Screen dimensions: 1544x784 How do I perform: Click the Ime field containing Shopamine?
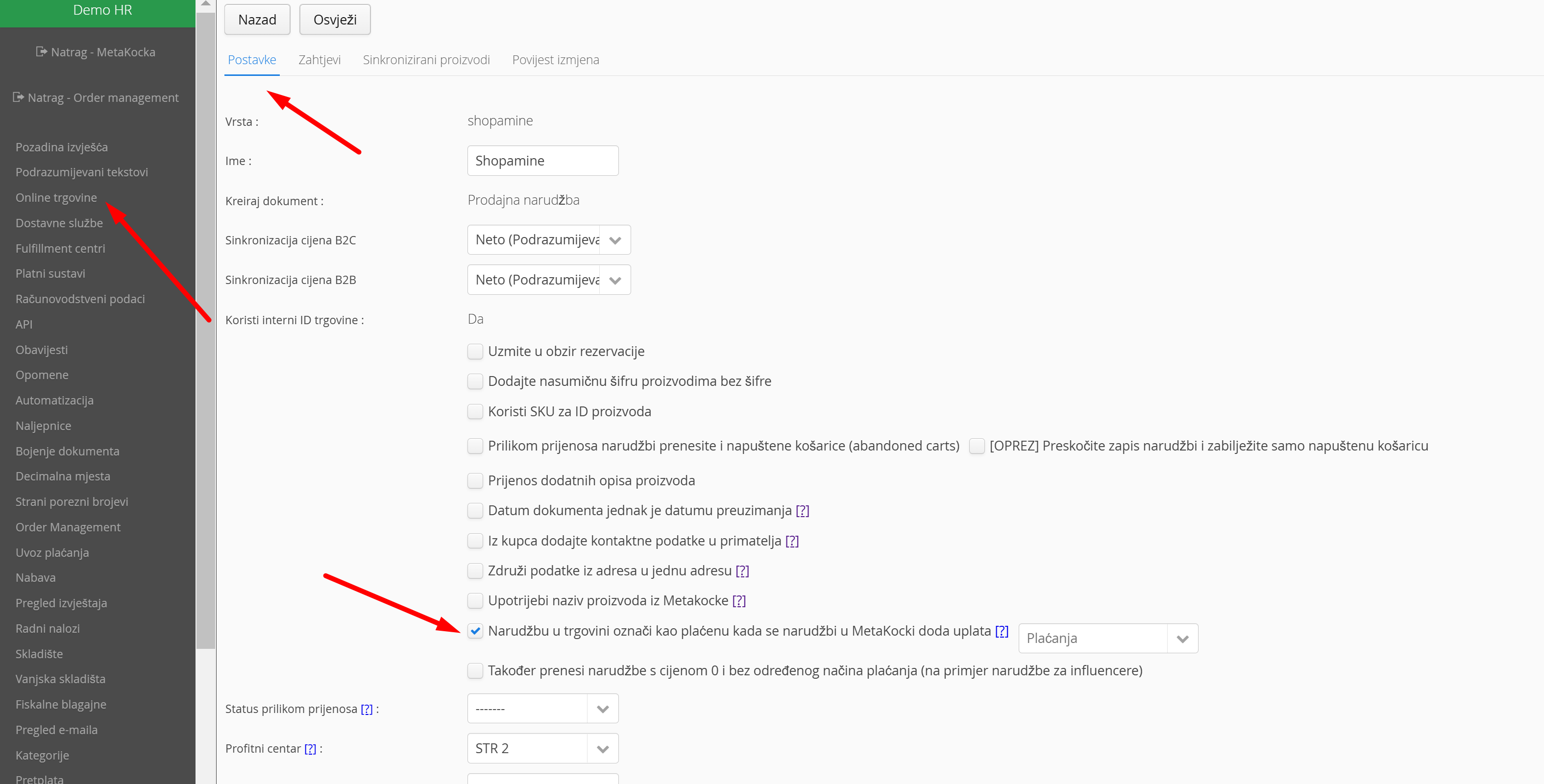(x=542, y=161)
